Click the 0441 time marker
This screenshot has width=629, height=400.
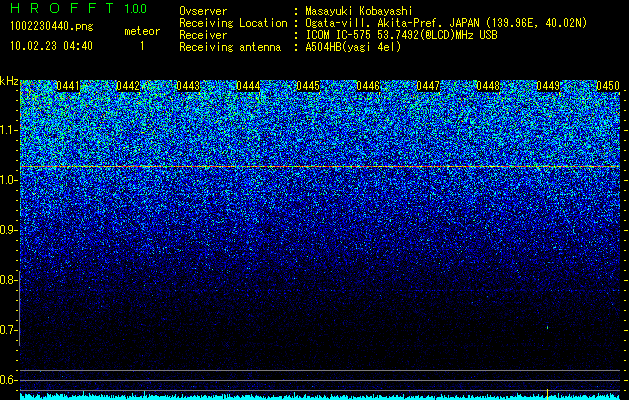click(68, 86)
